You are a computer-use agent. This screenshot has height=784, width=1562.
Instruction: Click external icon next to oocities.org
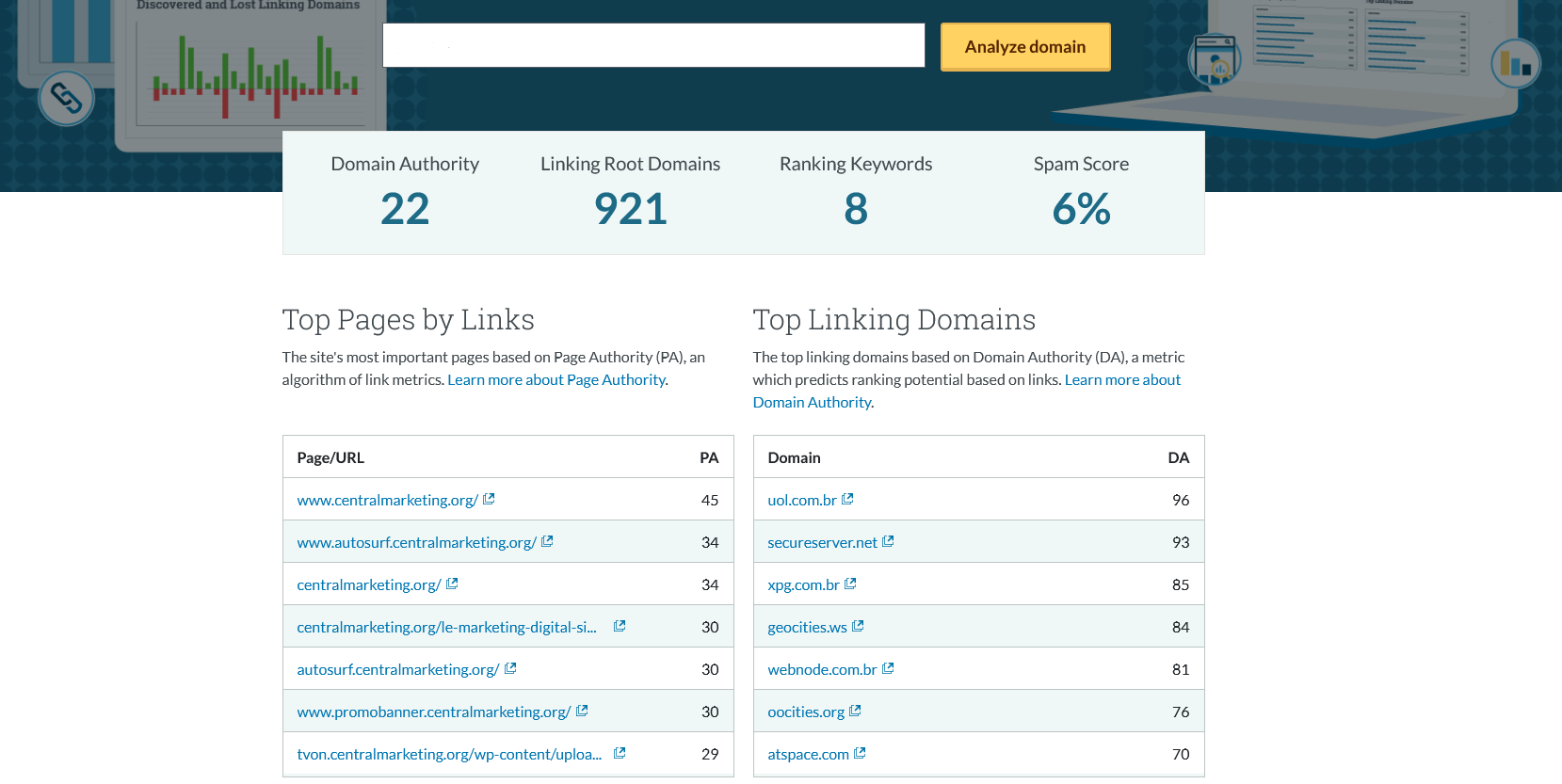tap(855, 711)
